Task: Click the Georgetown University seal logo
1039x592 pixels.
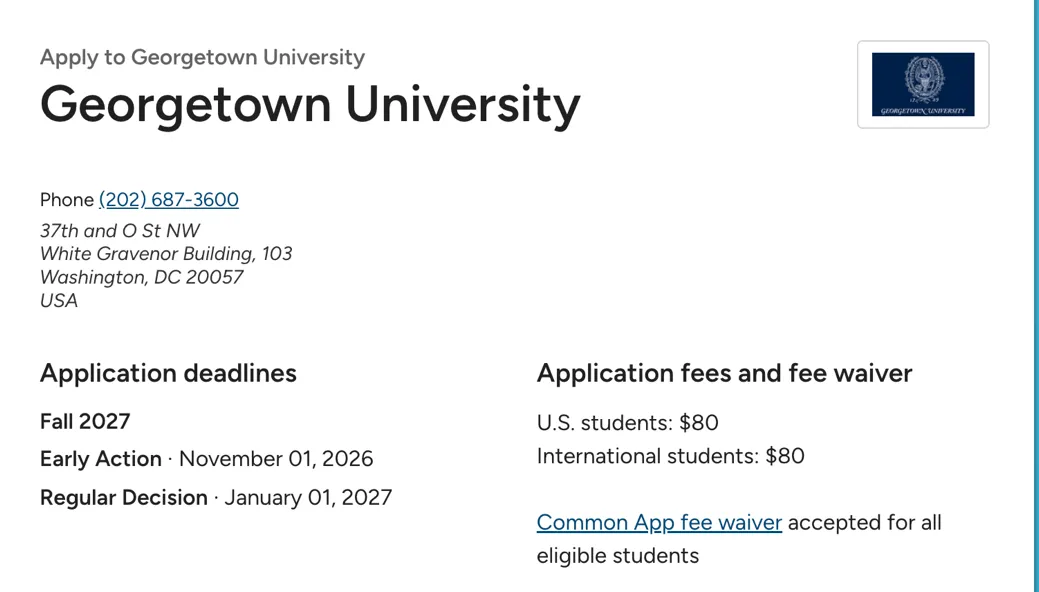Action: pyautogui.click(x=923, y=84)
